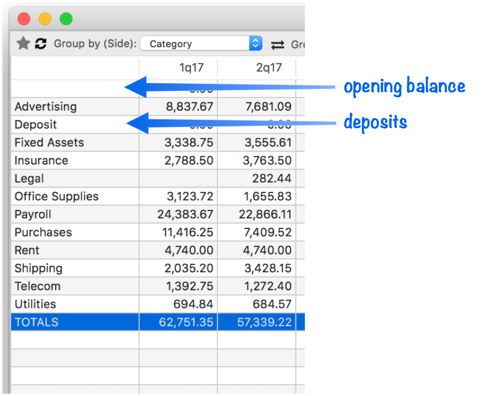
Task: Click Advertising value 8,837.67
Action: coord(189,107)
